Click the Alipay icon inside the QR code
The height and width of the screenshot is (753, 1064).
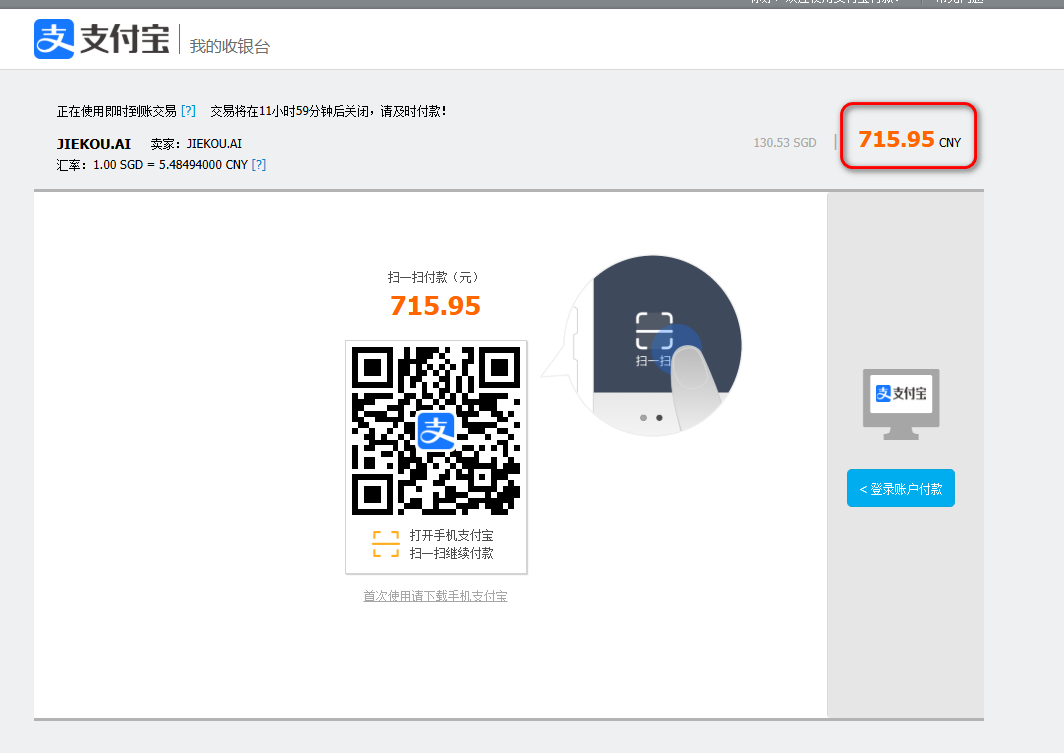436,431
